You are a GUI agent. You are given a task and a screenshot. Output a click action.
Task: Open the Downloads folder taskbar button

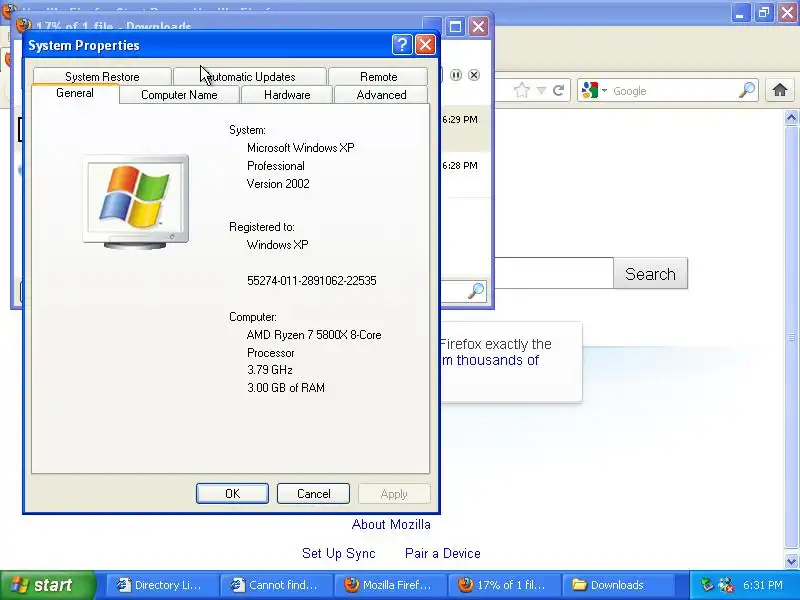pyautogui.click(x=617, y=585)
